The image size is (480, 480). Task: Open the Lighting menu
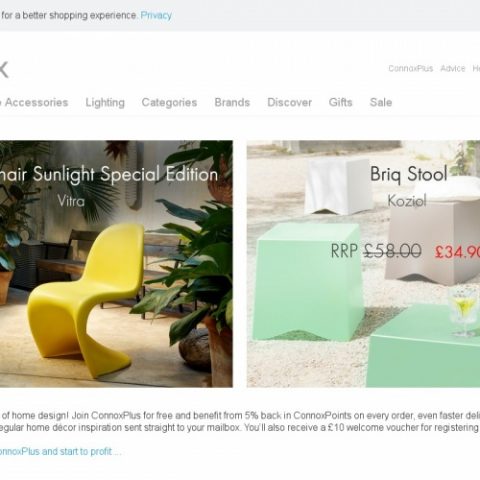[105, 102]
